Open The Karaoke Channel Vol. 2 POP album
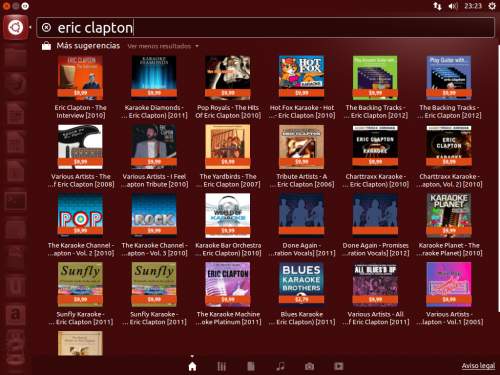The image size is (500, 375). point(80,225)
